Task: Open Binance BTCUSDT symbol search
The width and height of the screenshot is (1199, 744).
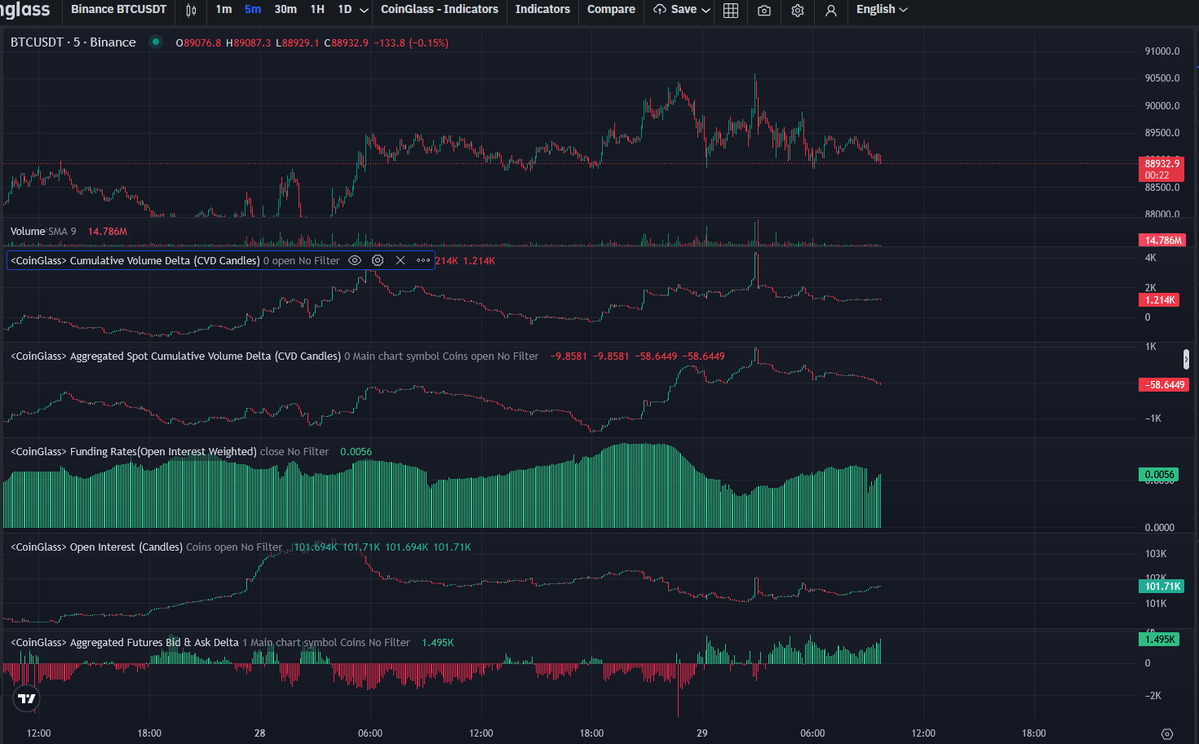Action: [x=119, y=9]
